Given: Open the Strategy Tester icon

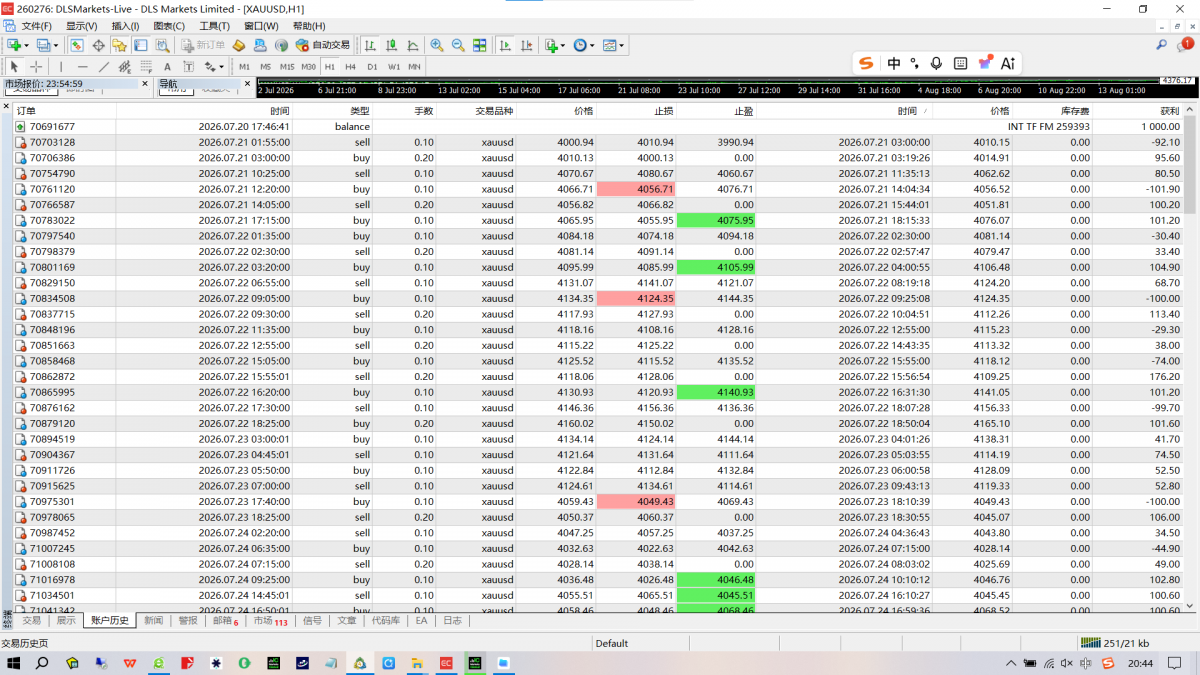Looking at the screenshot, I should coord(161,45).
